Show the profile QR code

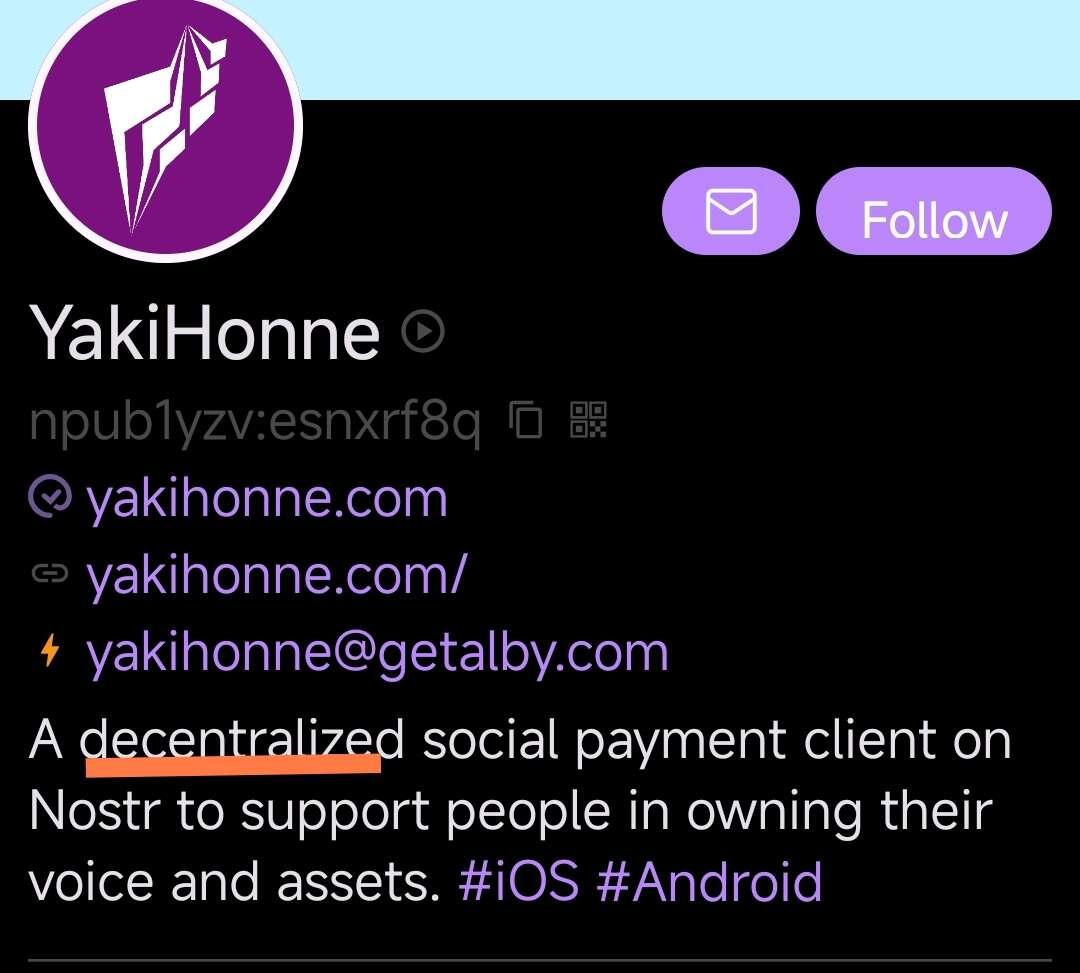click(x=588, y=419)
